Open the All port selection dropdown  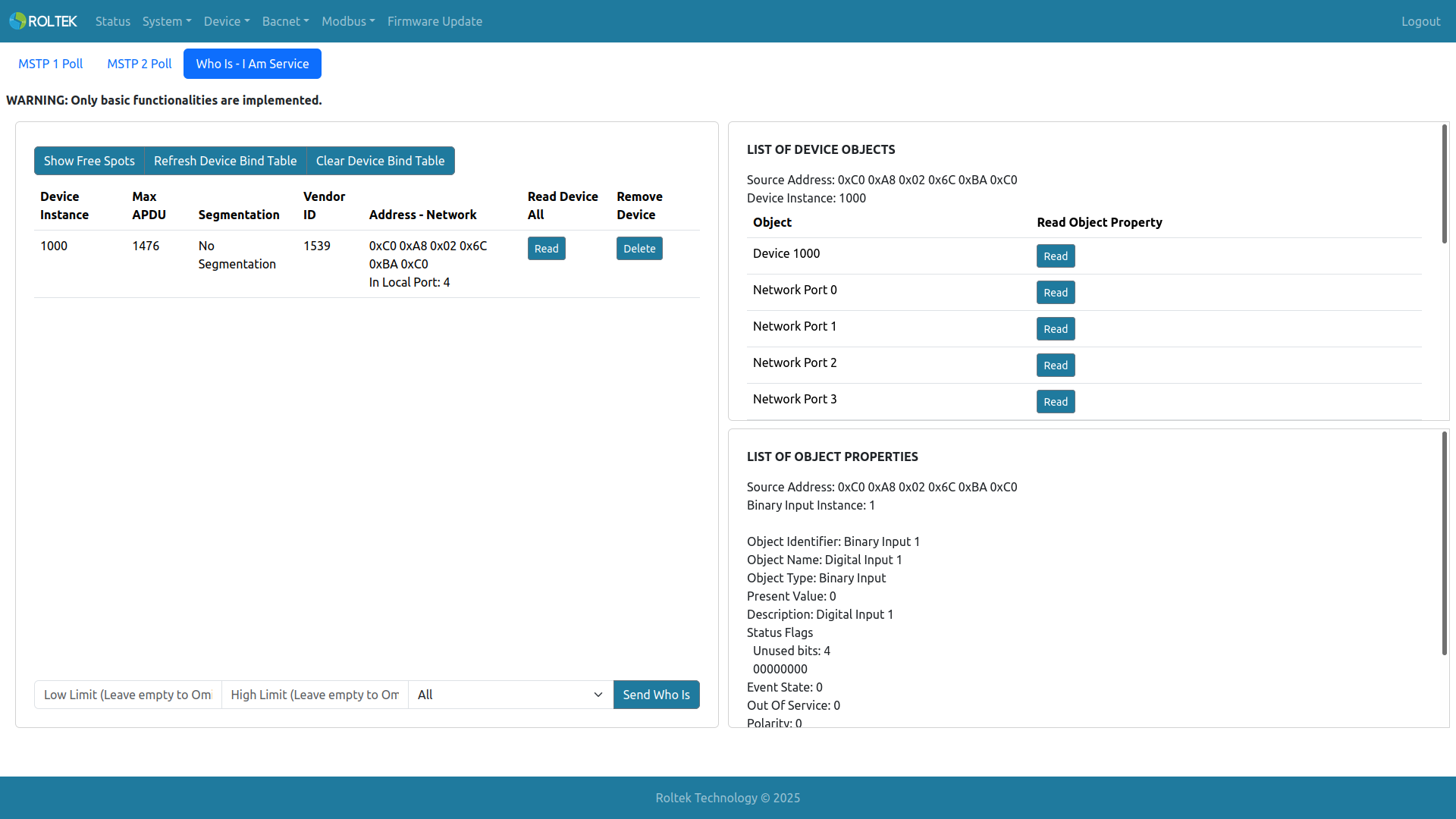point(510,695)
